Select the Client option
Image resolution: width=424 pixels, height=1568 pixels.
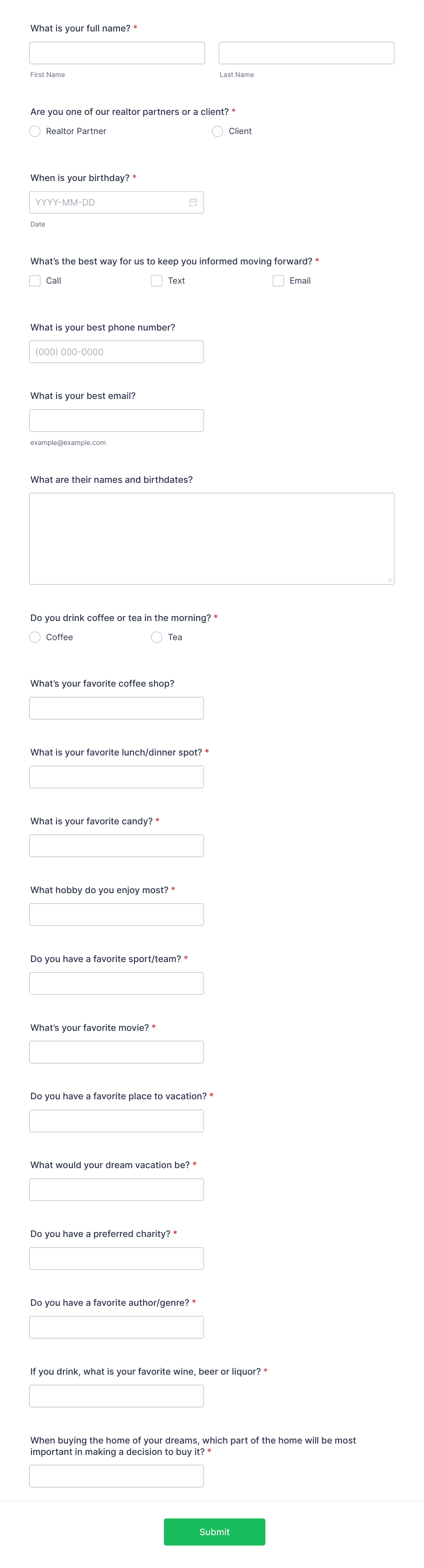click(217, 131)
